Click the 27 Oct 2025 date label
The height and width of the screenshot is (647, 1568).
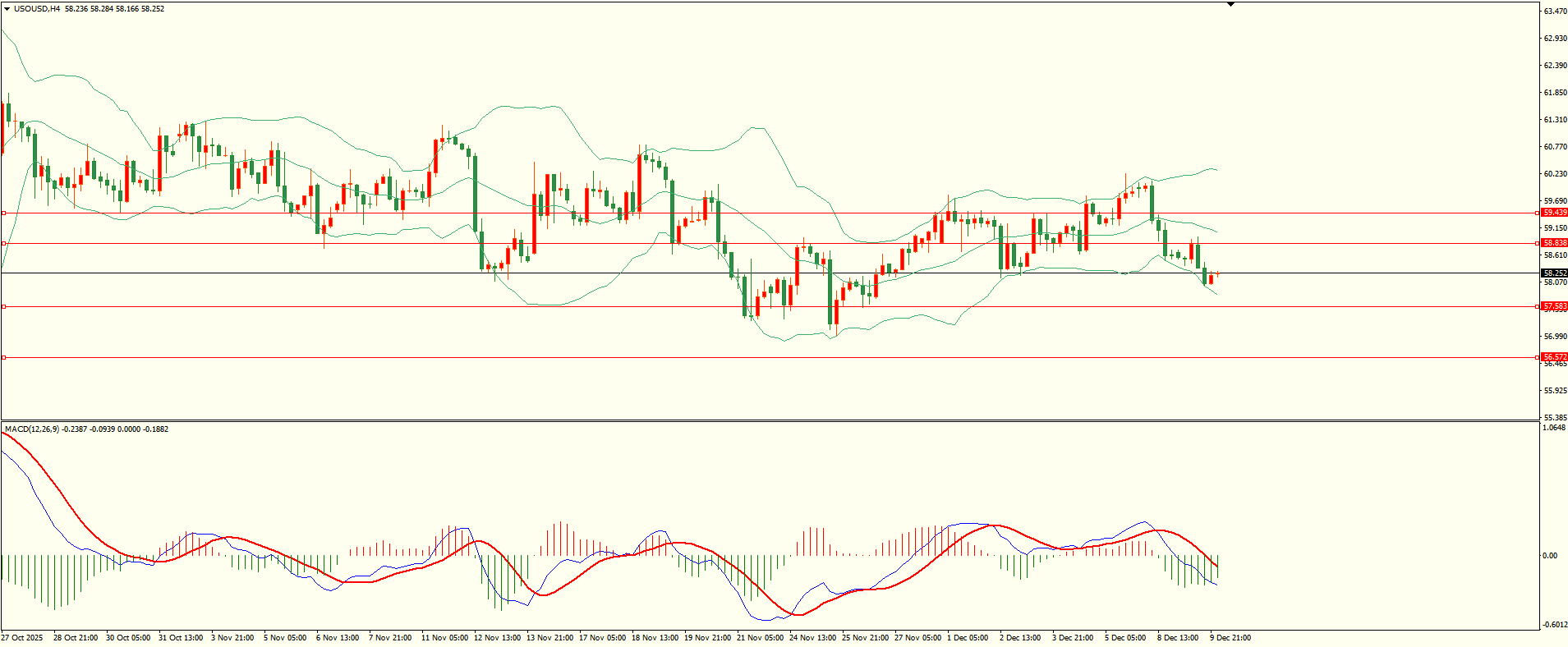point(22,638)
